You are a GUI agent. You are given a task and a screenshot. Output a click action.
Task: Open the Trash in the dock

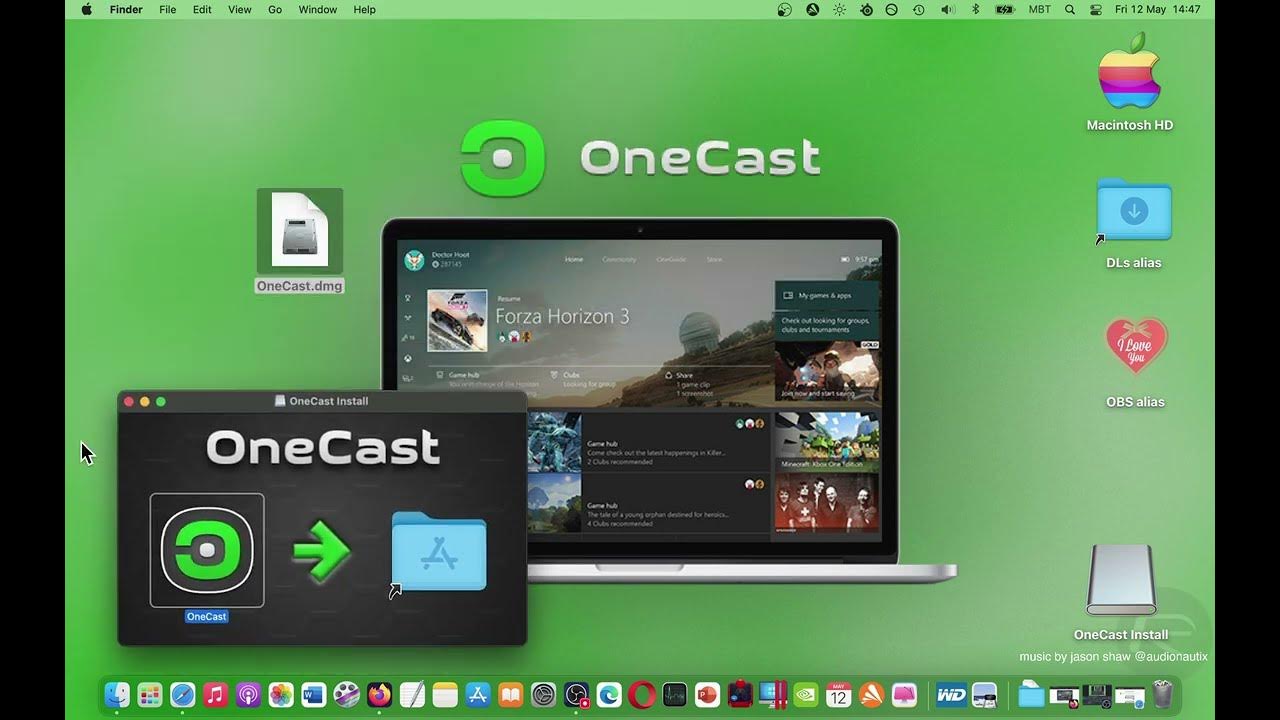[1162, 694]
